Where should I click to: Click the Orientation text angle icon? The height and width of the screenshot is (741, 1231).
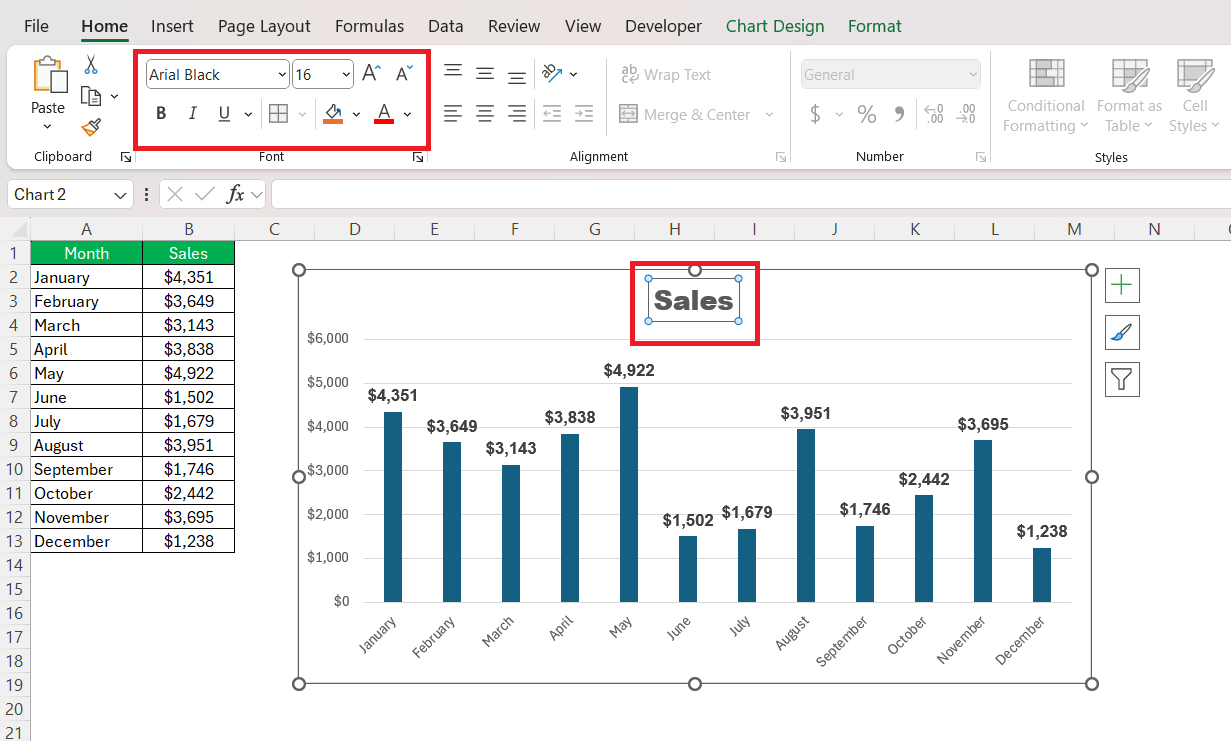click(x=552, y=73)
